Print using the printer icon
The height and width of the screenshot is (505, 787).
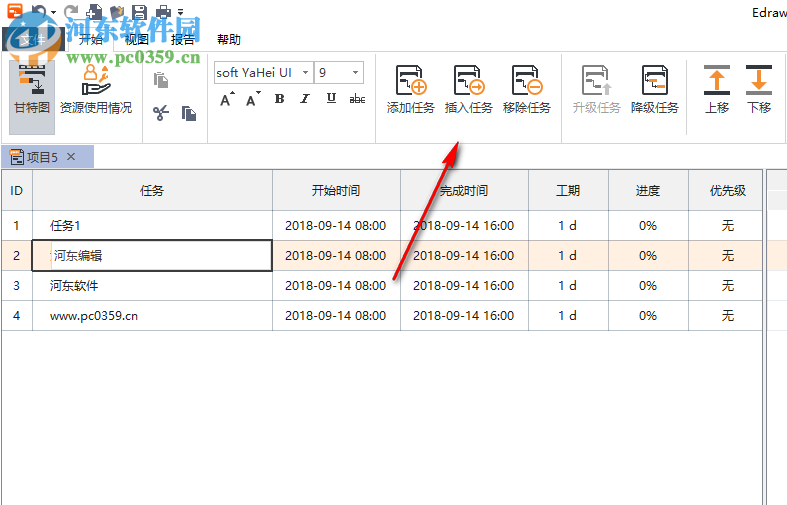pyautogui.click(x=163, y=12)
